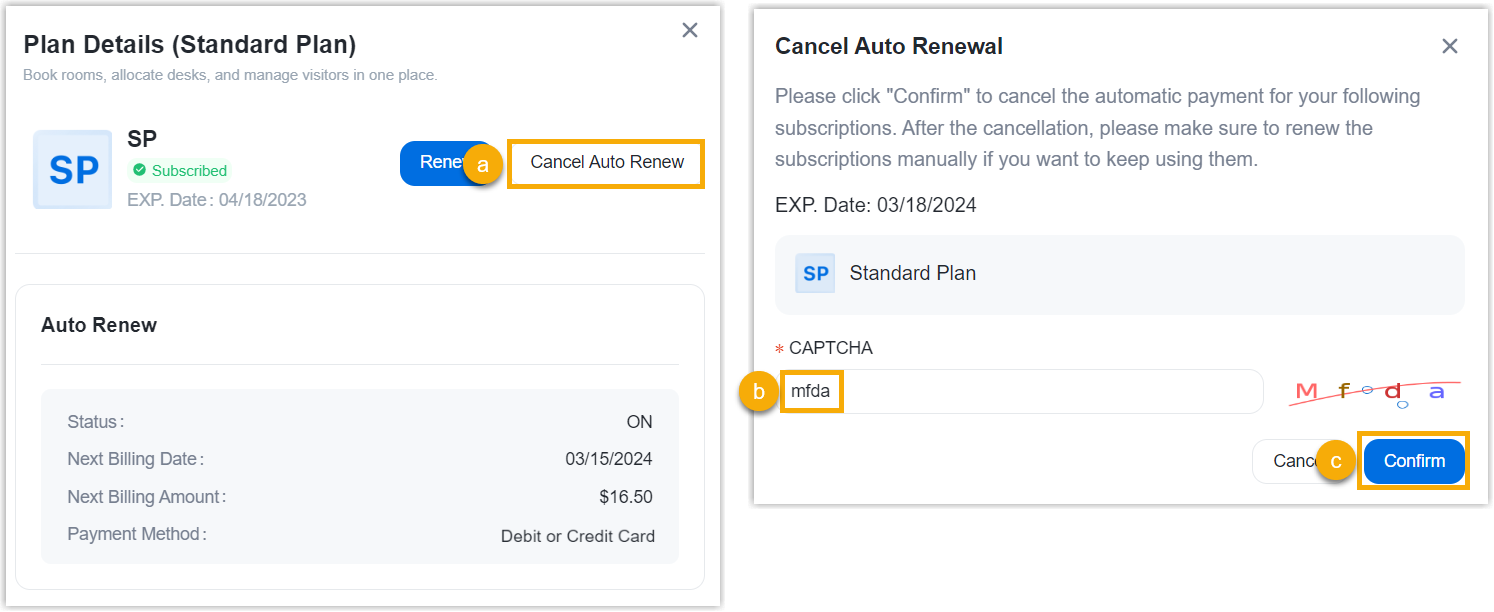Click the Auto Renew section heading

tap(99, 325)
